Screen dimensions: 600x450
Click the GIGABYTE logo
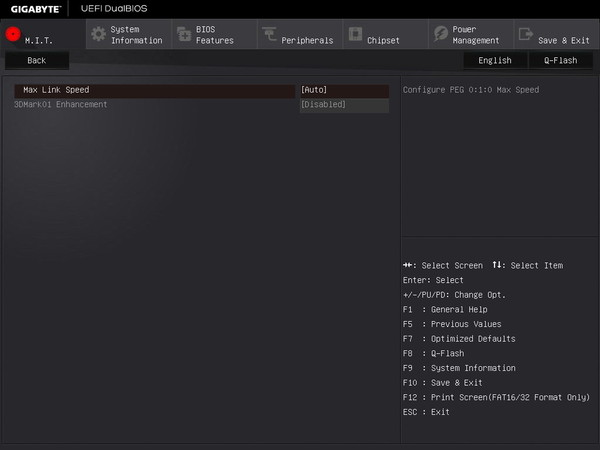coord(36,9)
